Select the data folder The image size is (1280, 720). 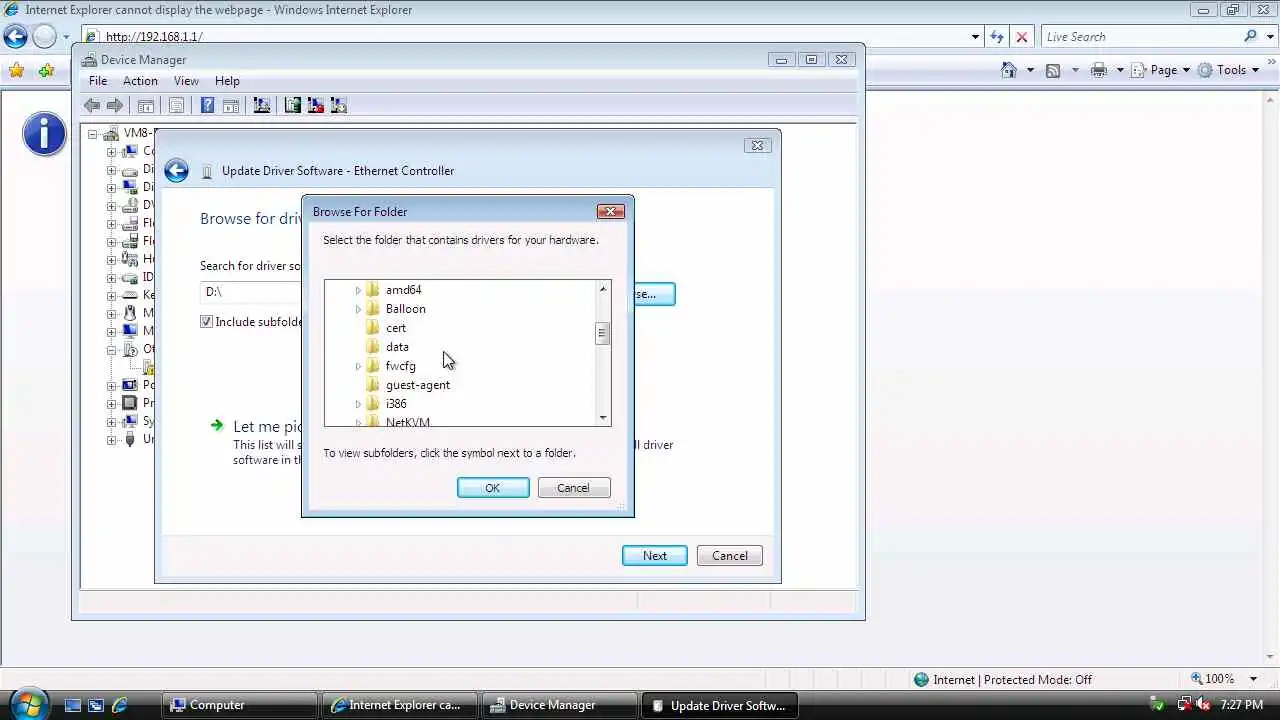(397, 347)
